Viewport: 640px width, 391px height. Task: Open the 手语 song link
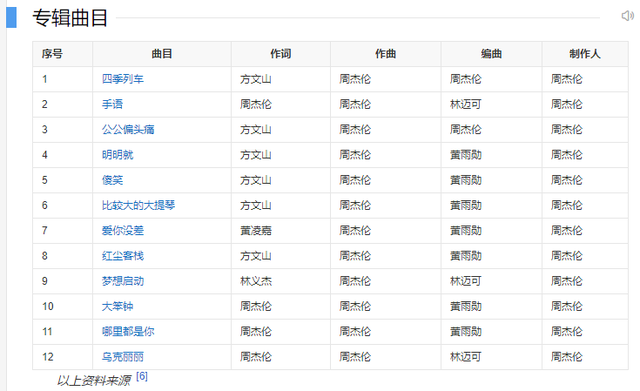coord(112,104)
